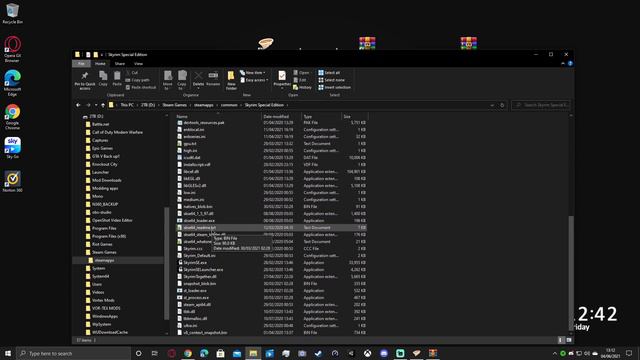Click the Paste ribbon button

tap(117, 79)
